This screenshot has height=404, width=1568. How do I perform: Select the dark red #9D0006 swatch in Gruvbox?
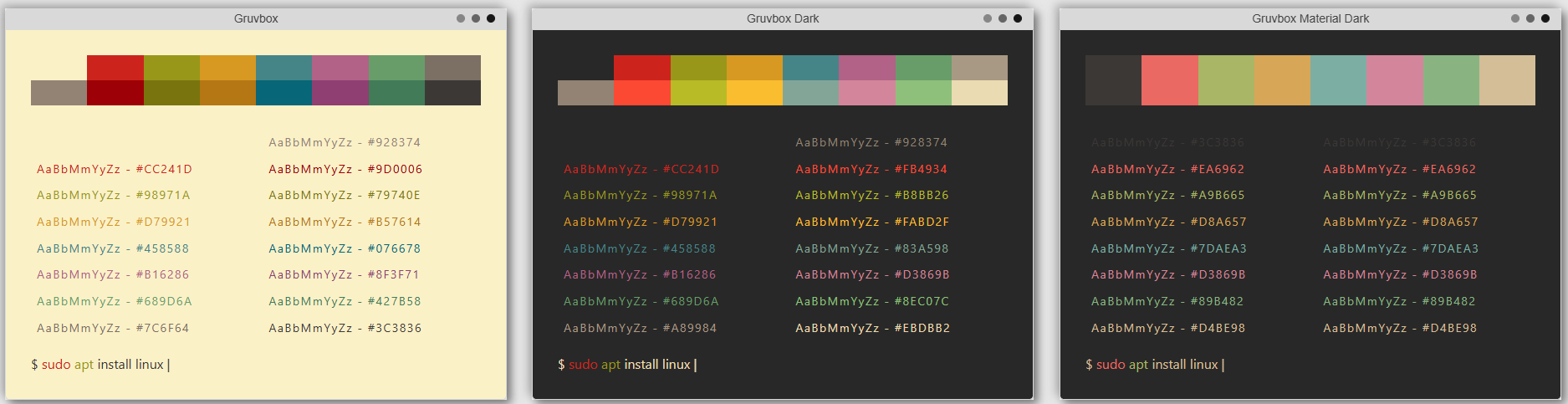115,93
